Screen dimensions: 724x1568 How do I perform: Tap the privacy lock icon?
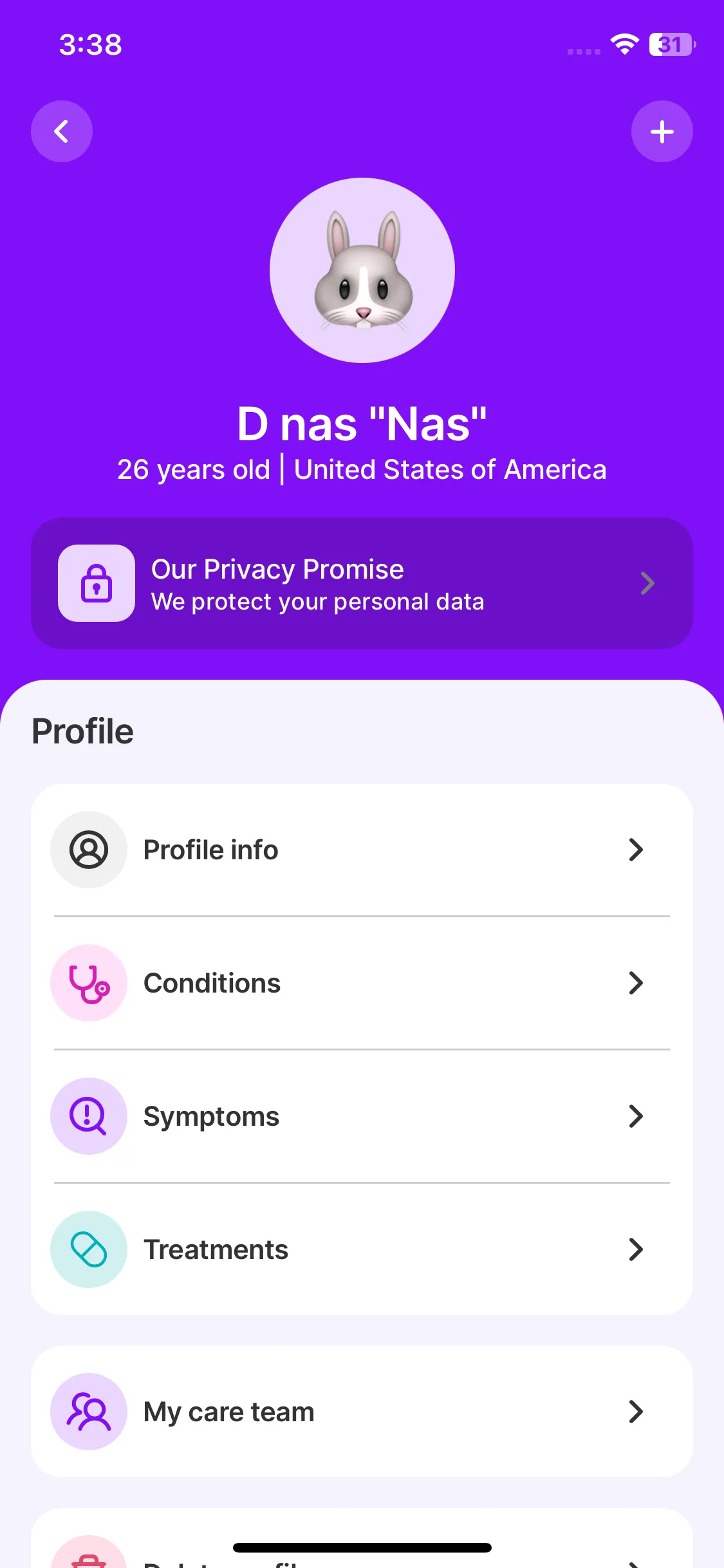coord(97,583)
